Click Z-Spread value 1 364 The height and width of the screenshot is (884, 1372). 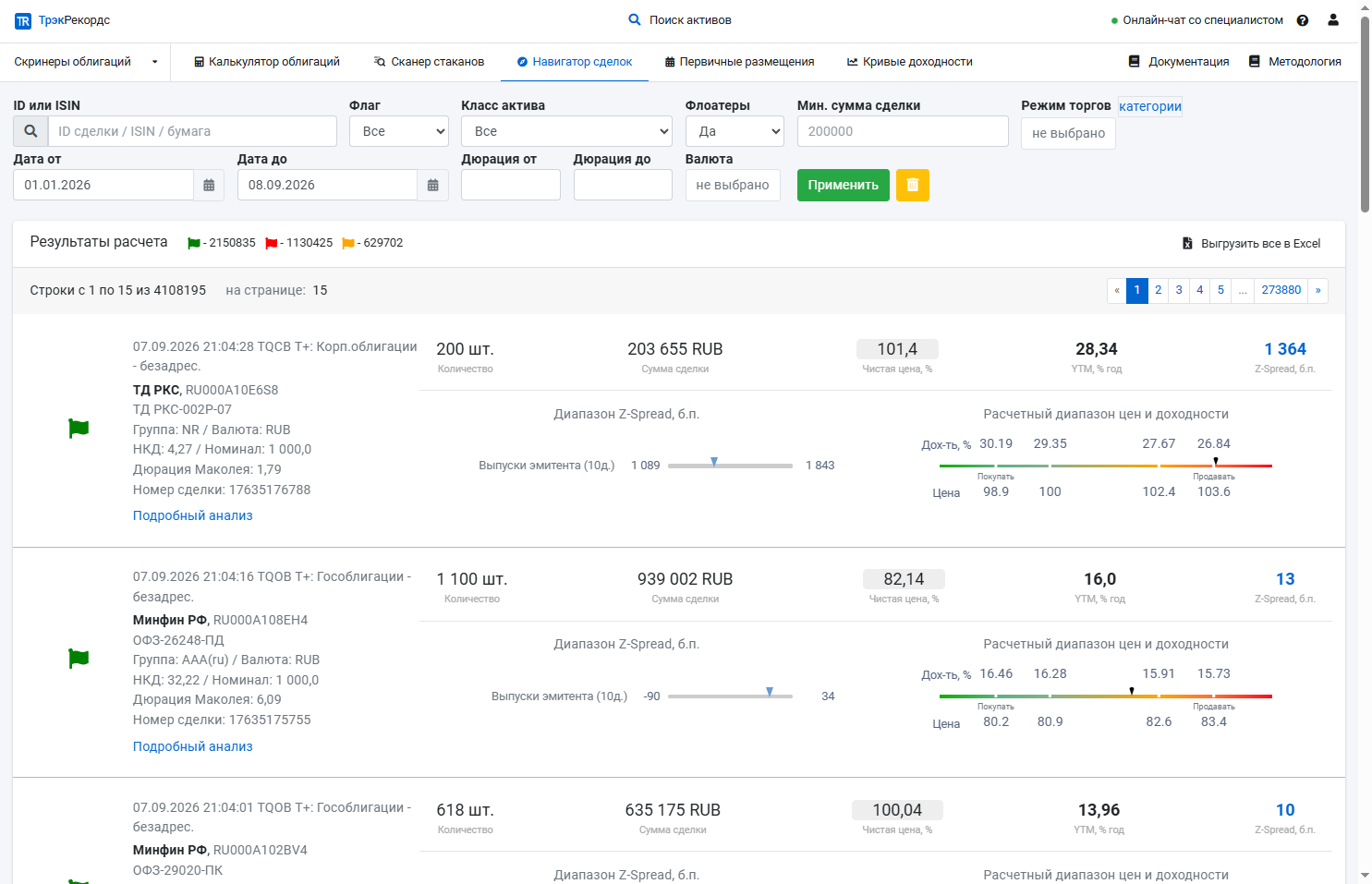tap(1285, 349)
